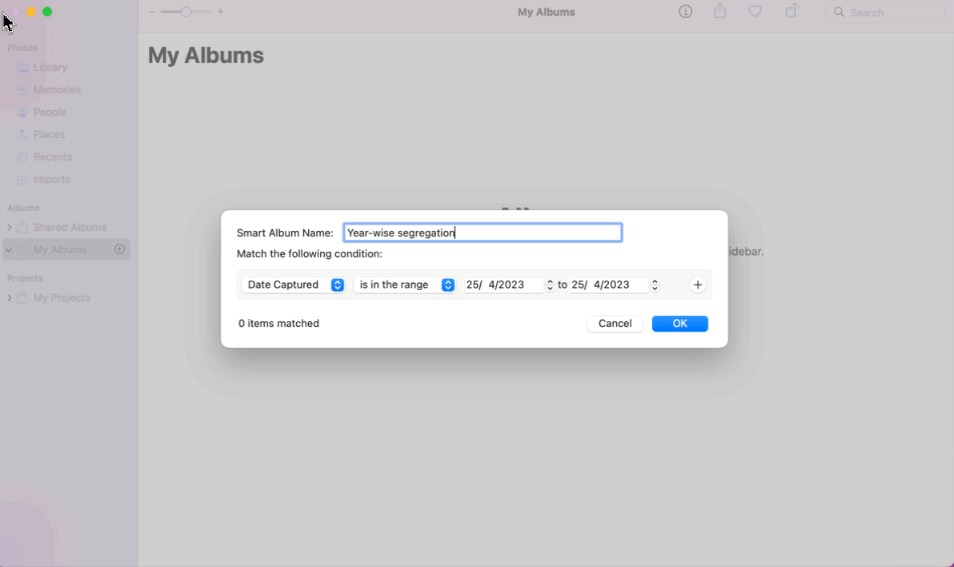
Task: Click the end date field after 'to'
Action: point(608,285)
